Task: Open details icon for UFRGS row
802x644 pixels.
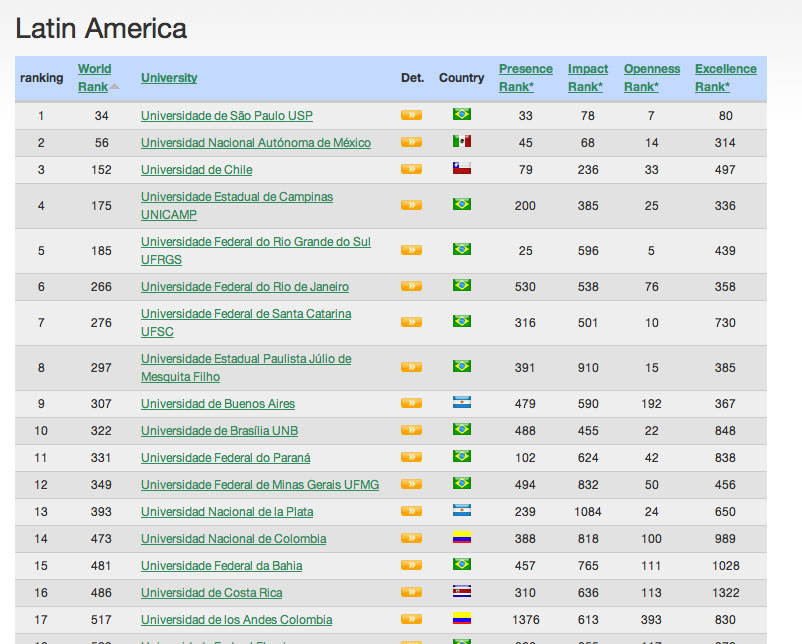Action: pos(411,250)
